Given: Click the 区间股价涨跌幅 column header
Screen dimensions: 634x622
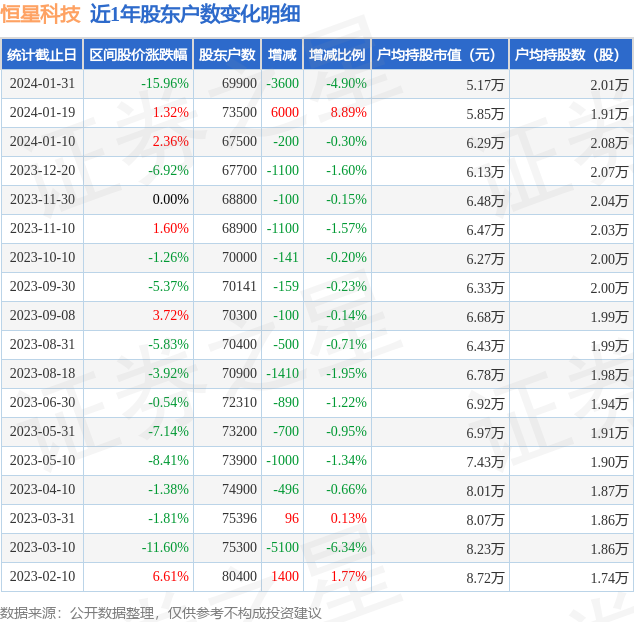Looking at the screenshot, I should [137, 55].
